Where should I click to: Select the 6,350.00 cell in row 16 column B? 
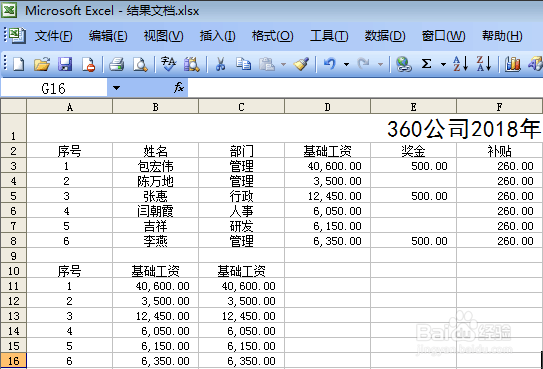click(155, 361)
